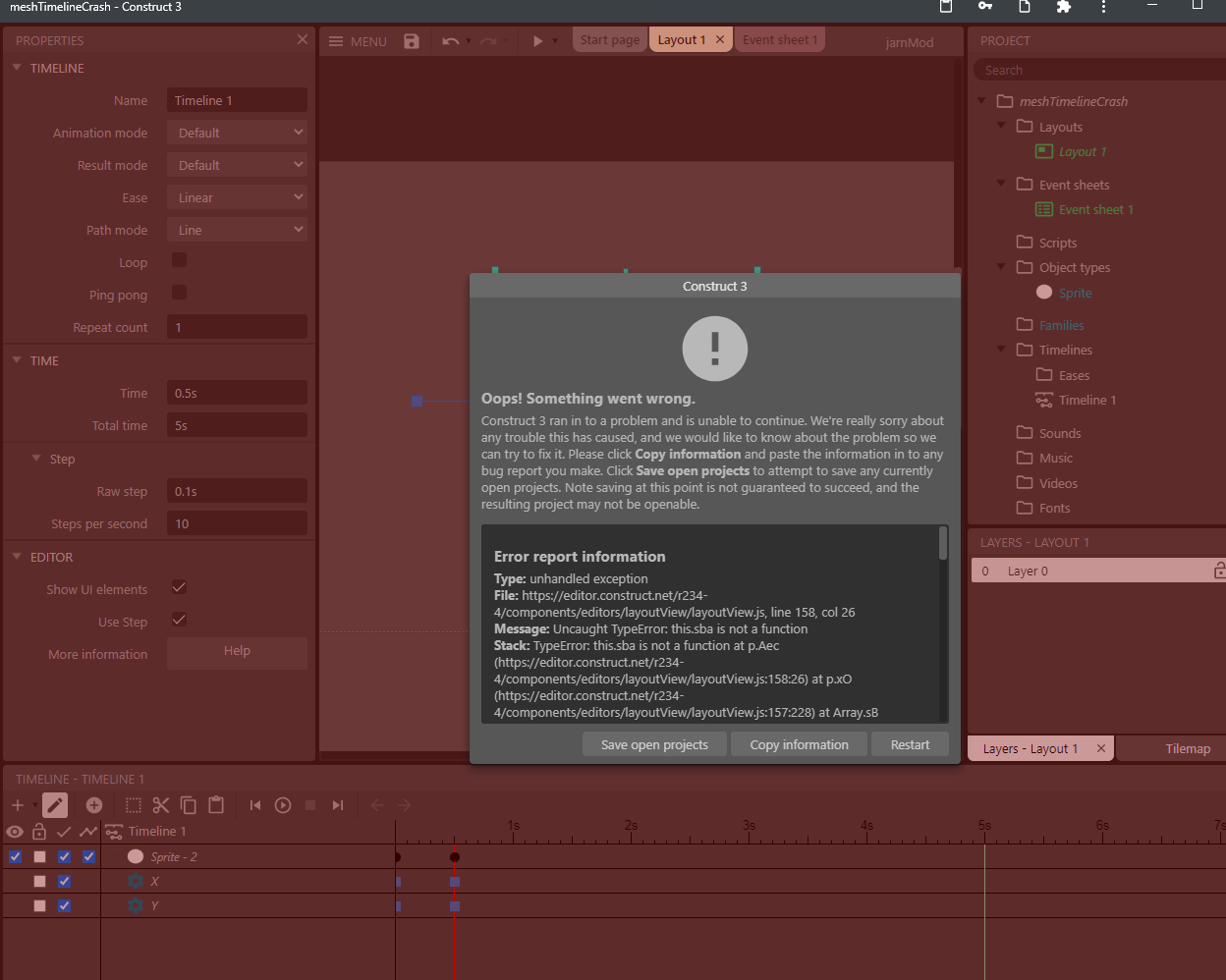
Task: Click the browser extensions puzzle icon
Action: [1063, 6]
